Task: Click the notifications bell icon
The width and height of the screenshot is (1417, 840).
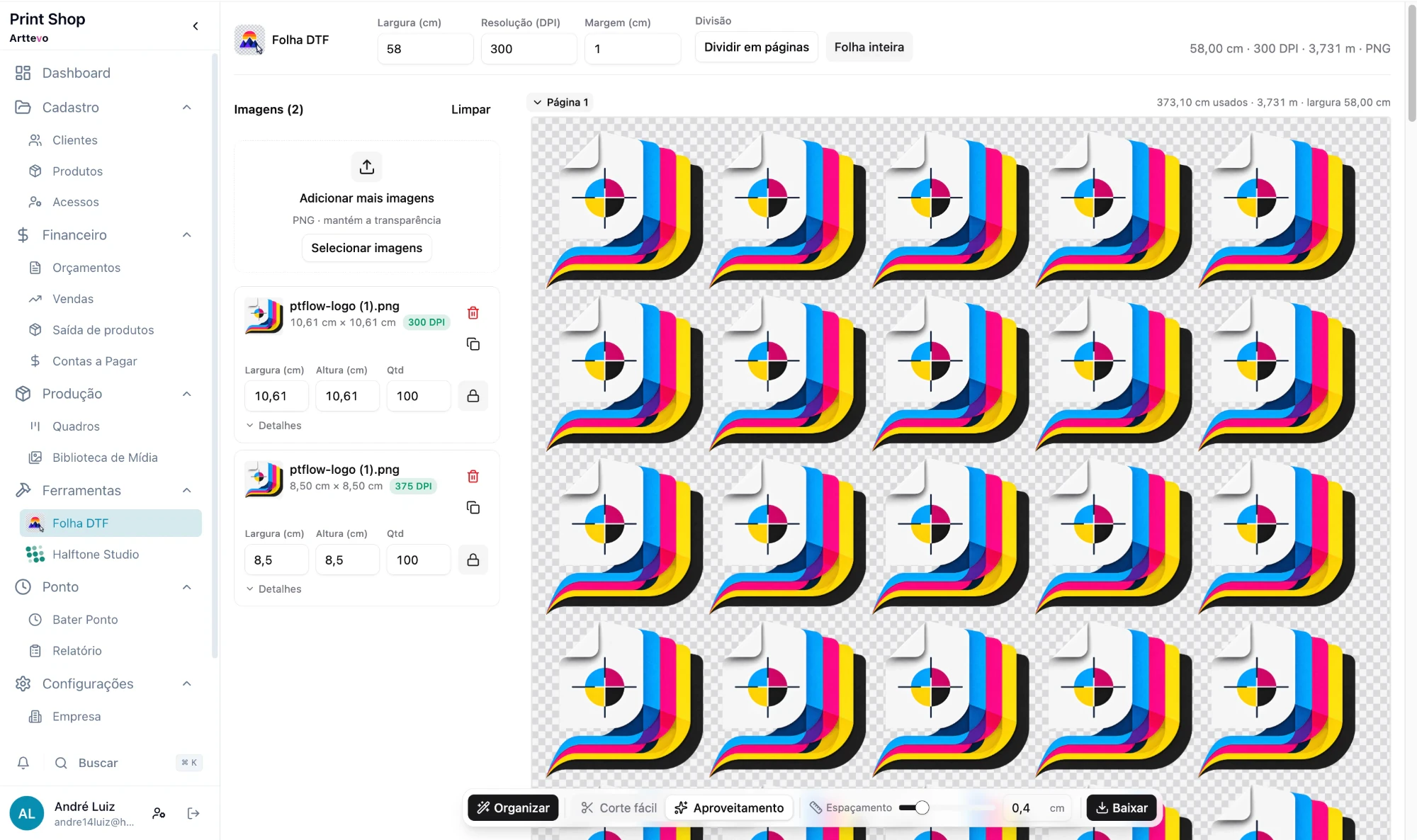Action: click(x=23, y=763)
